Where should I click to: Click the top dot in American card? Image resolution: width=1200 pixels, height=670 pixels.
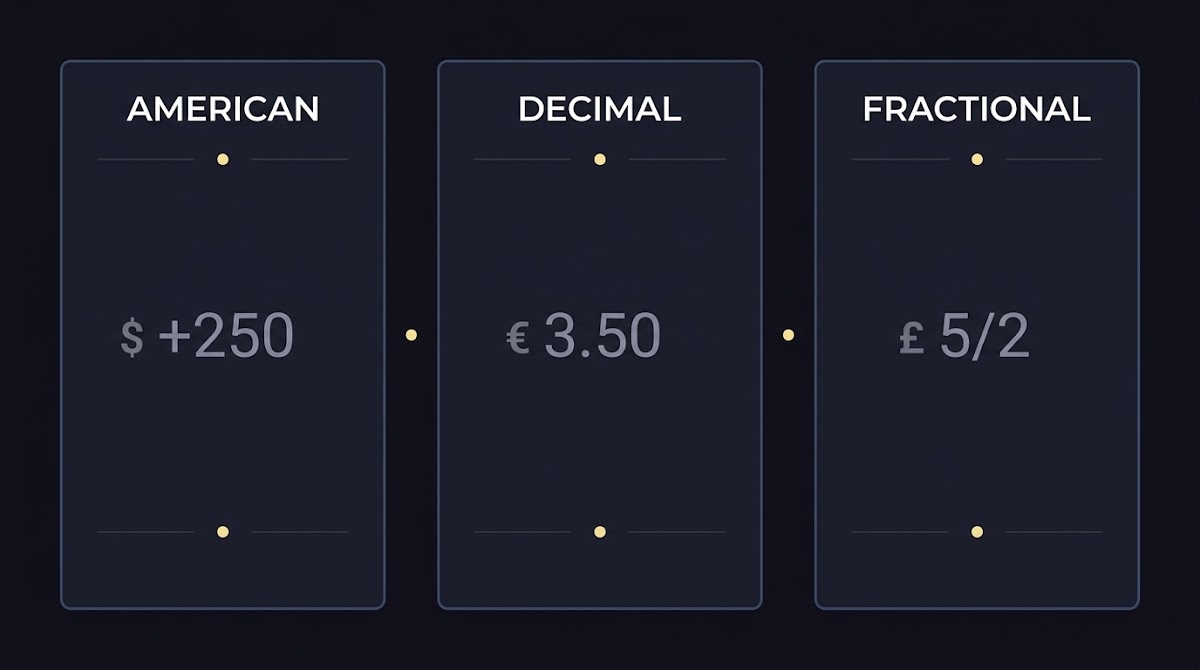tap(223, 159)
